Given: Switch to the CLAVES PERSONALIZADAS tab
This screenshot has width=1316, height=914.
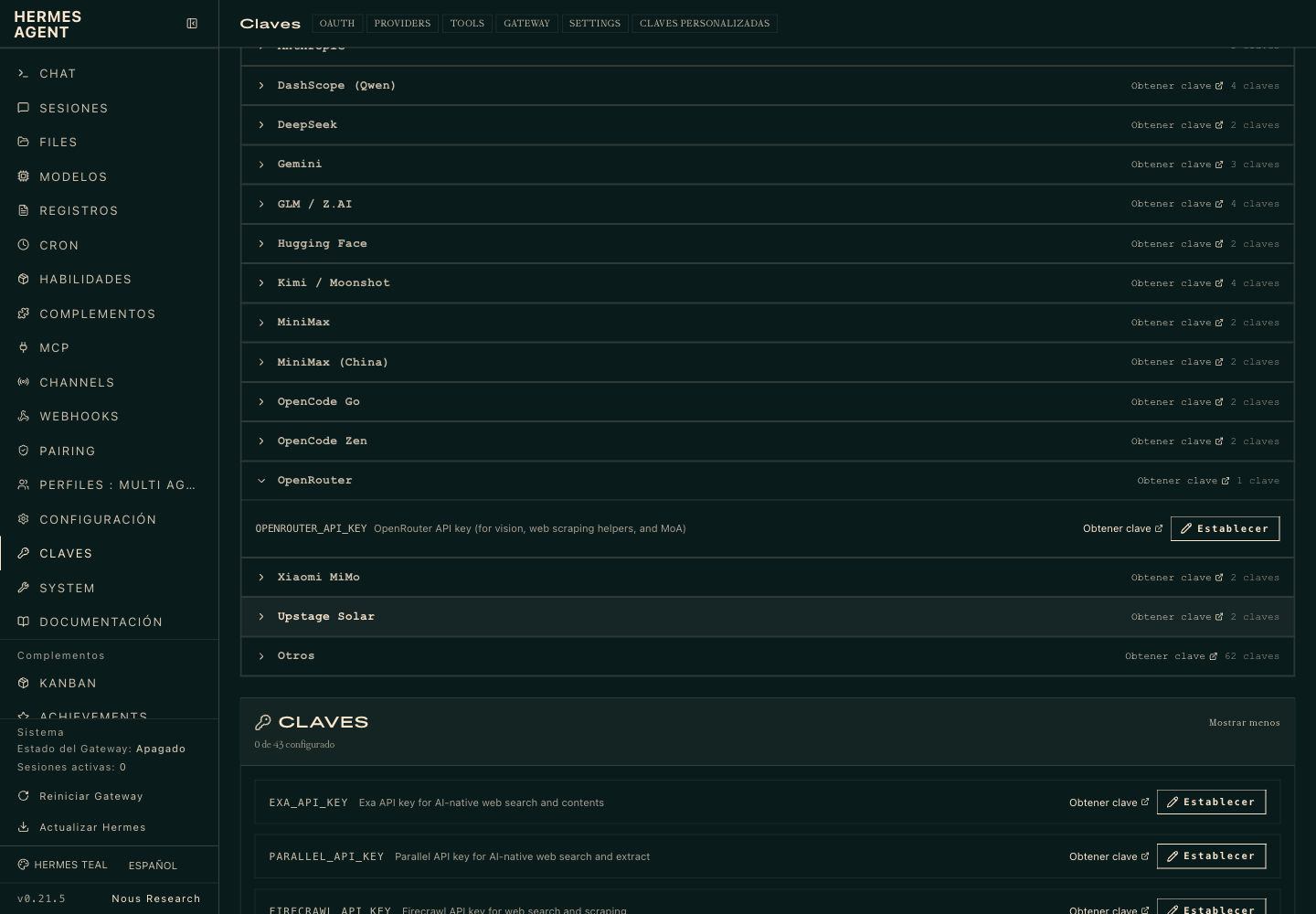Looking at the screenshot, I should (705, 23).
